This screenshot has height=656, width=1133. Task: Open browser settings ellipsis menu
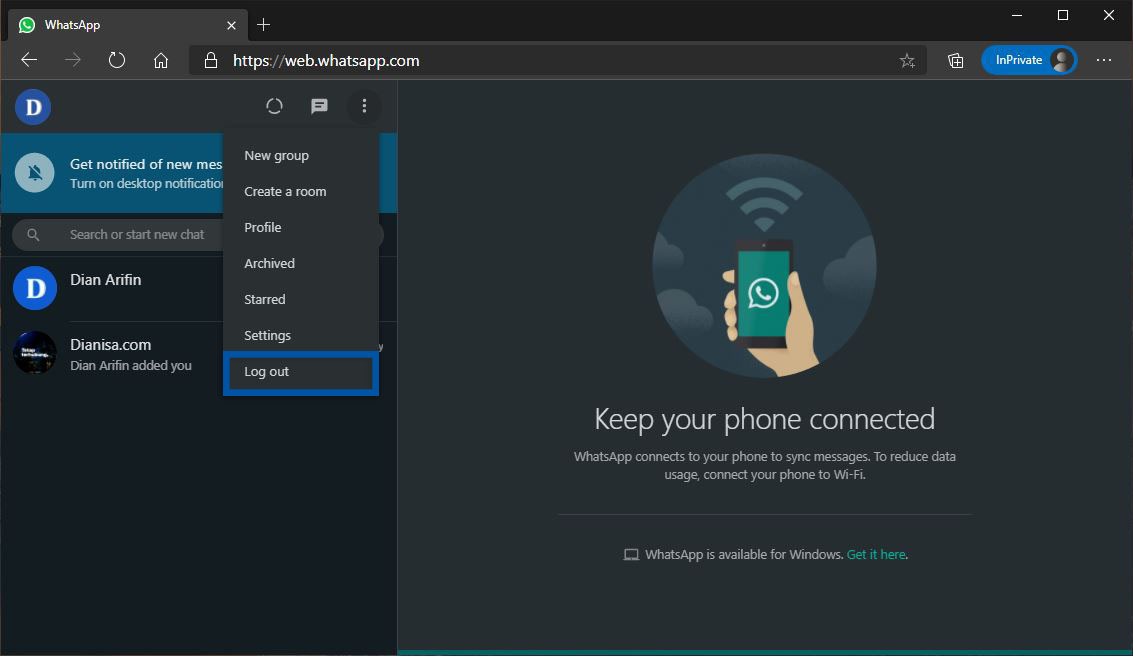pos(1104,60)
